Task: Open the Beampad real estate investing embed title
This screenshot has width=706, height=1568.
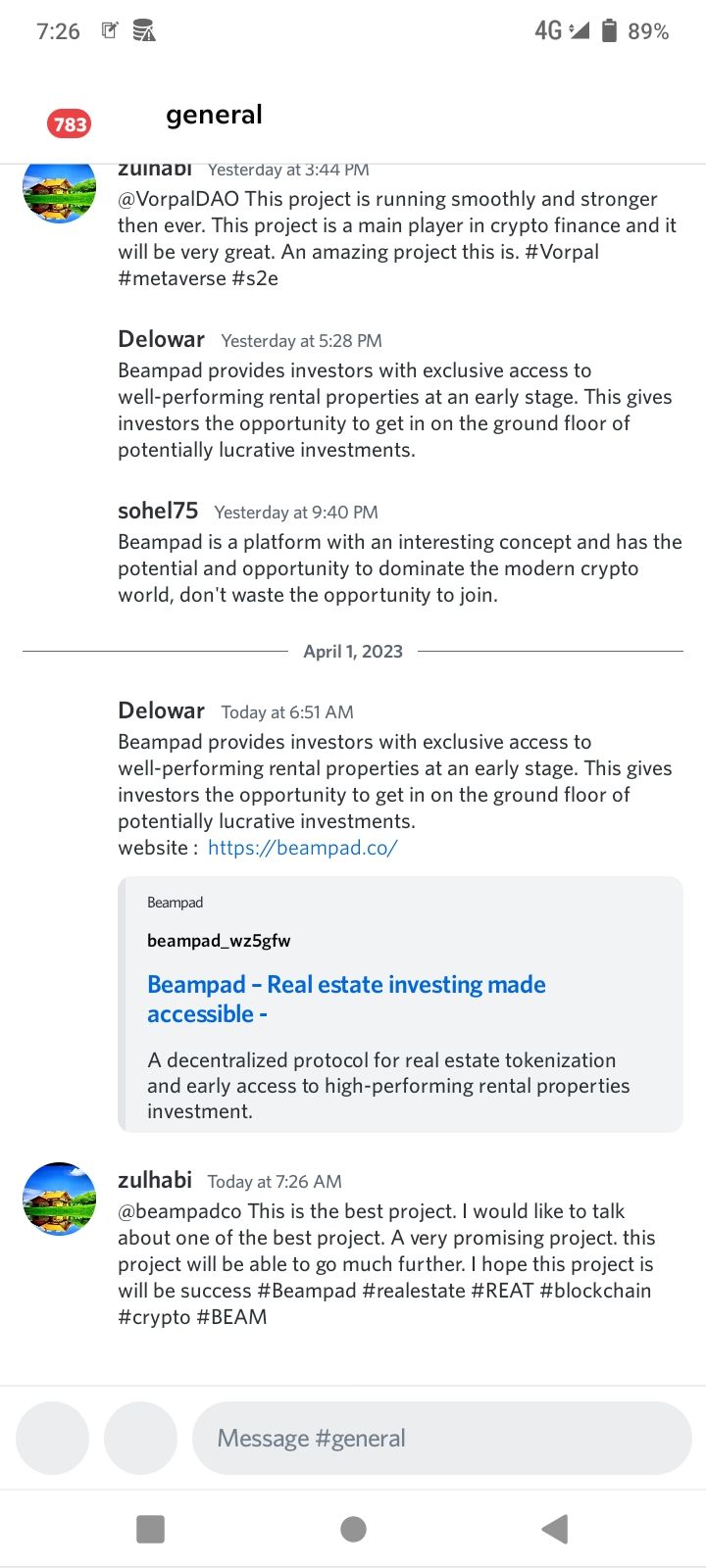Action: [346, 999]
